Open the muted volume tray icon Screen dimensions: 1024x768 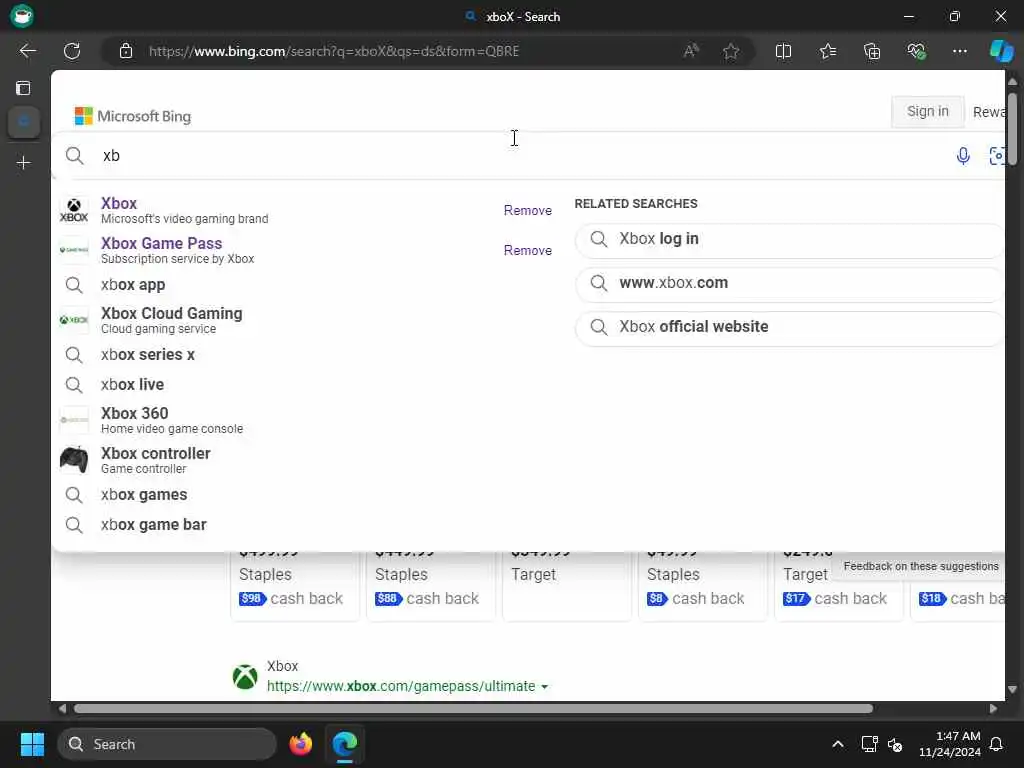click(895, 744)
